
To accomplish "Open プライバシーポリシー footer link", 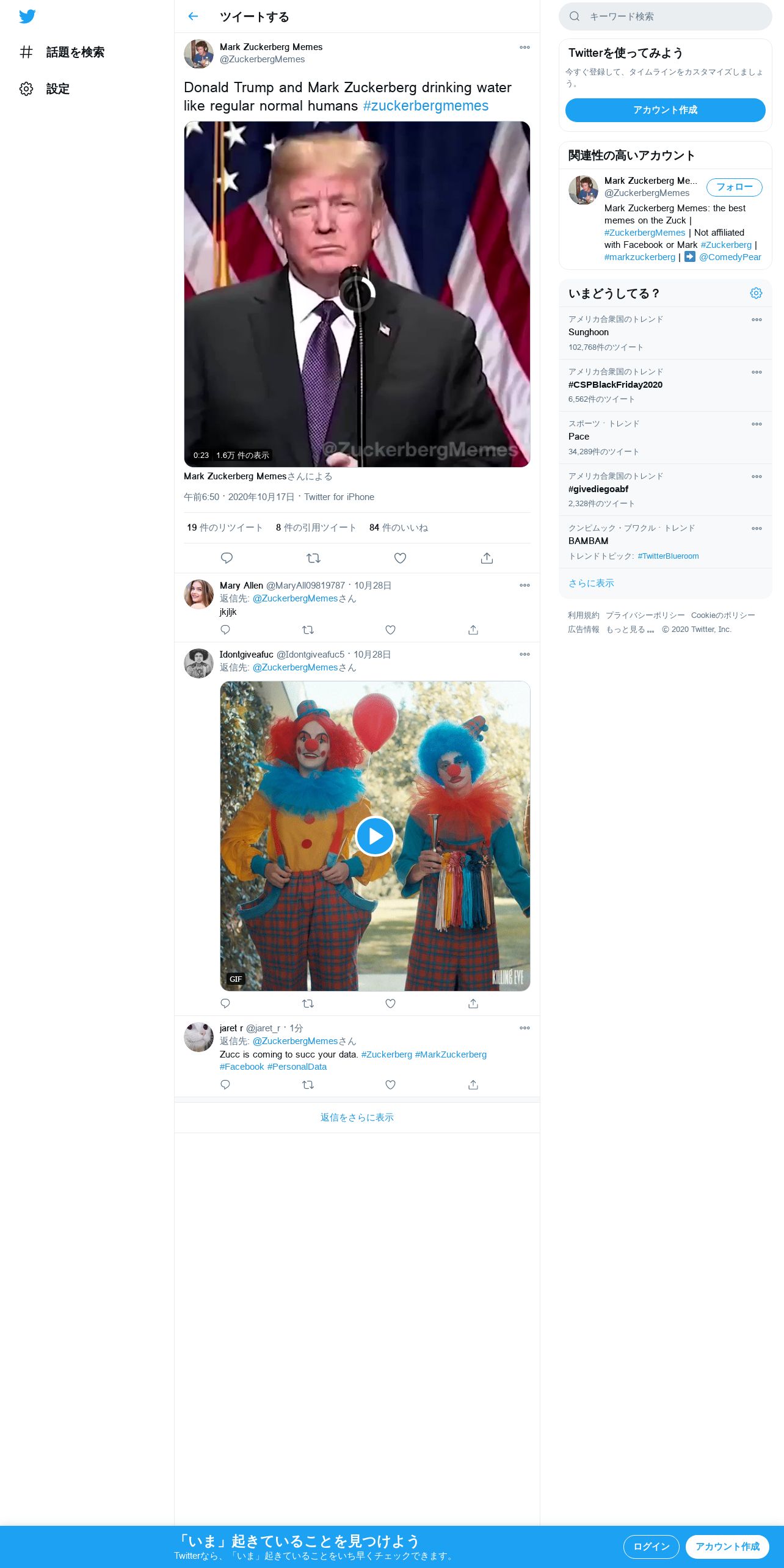I will pos(645,615).
